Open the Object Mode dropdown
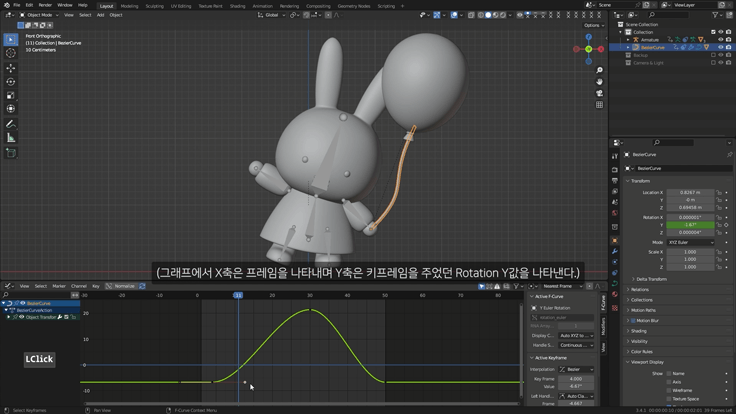 tap(39, 15)
